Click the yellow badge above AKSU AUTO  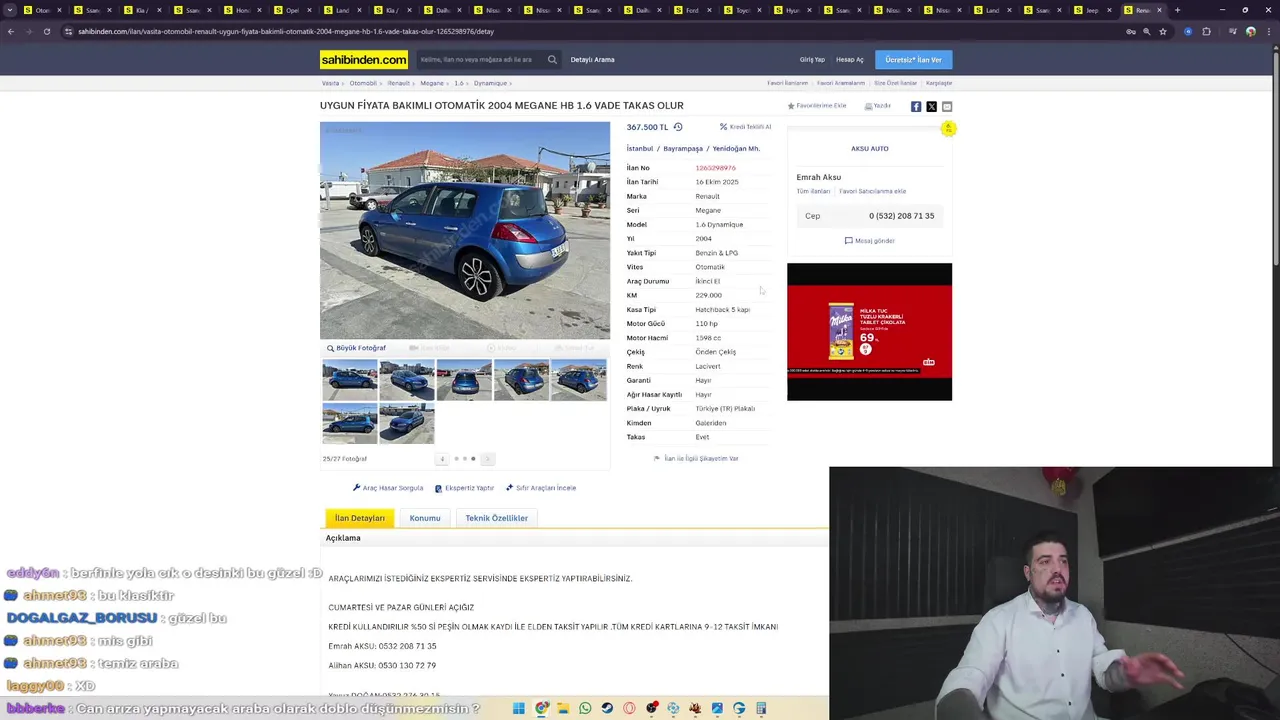click(948, 128)
